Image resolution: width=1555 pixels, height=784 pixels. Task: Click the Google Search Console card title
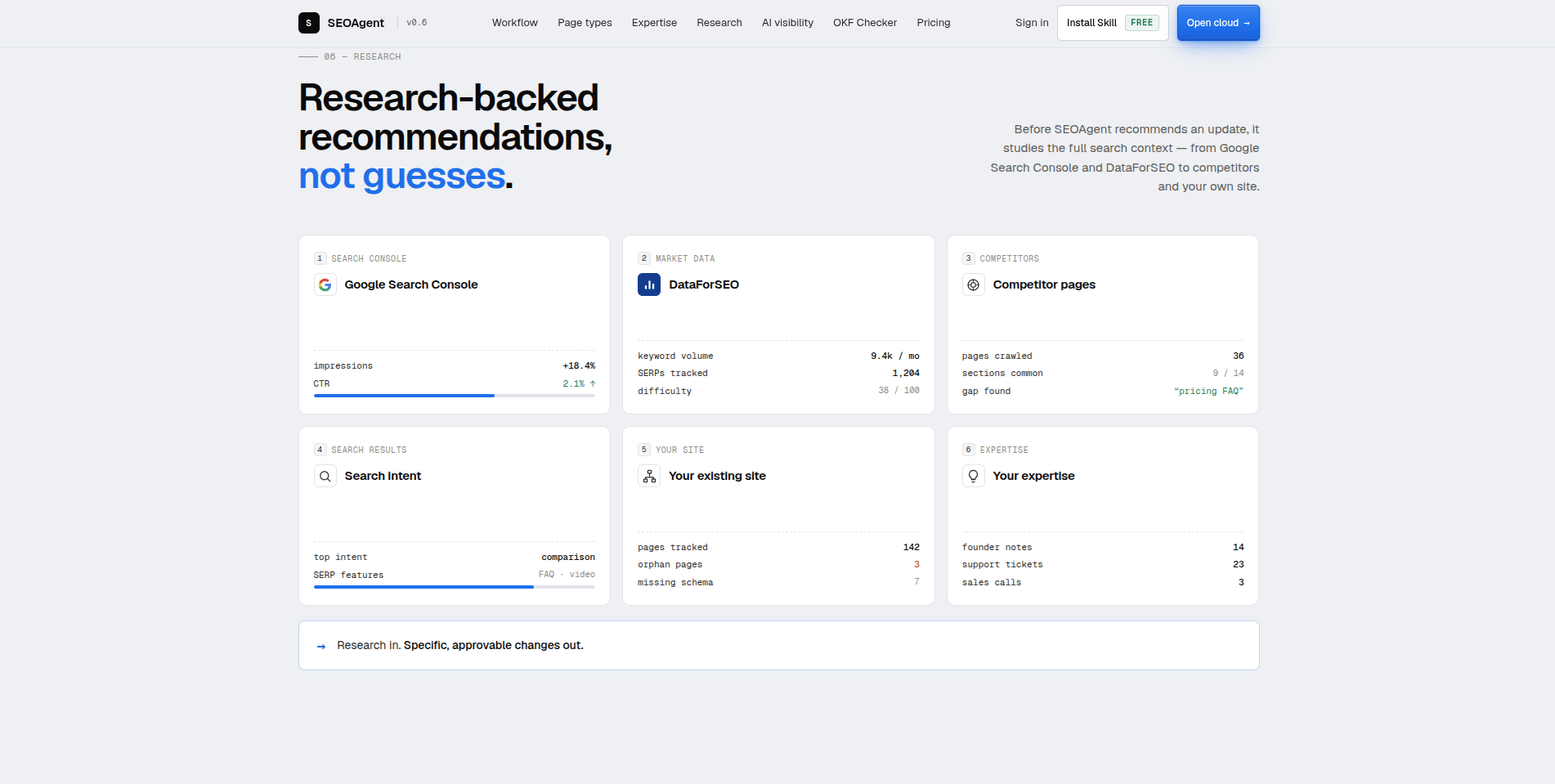click(411, 284)
